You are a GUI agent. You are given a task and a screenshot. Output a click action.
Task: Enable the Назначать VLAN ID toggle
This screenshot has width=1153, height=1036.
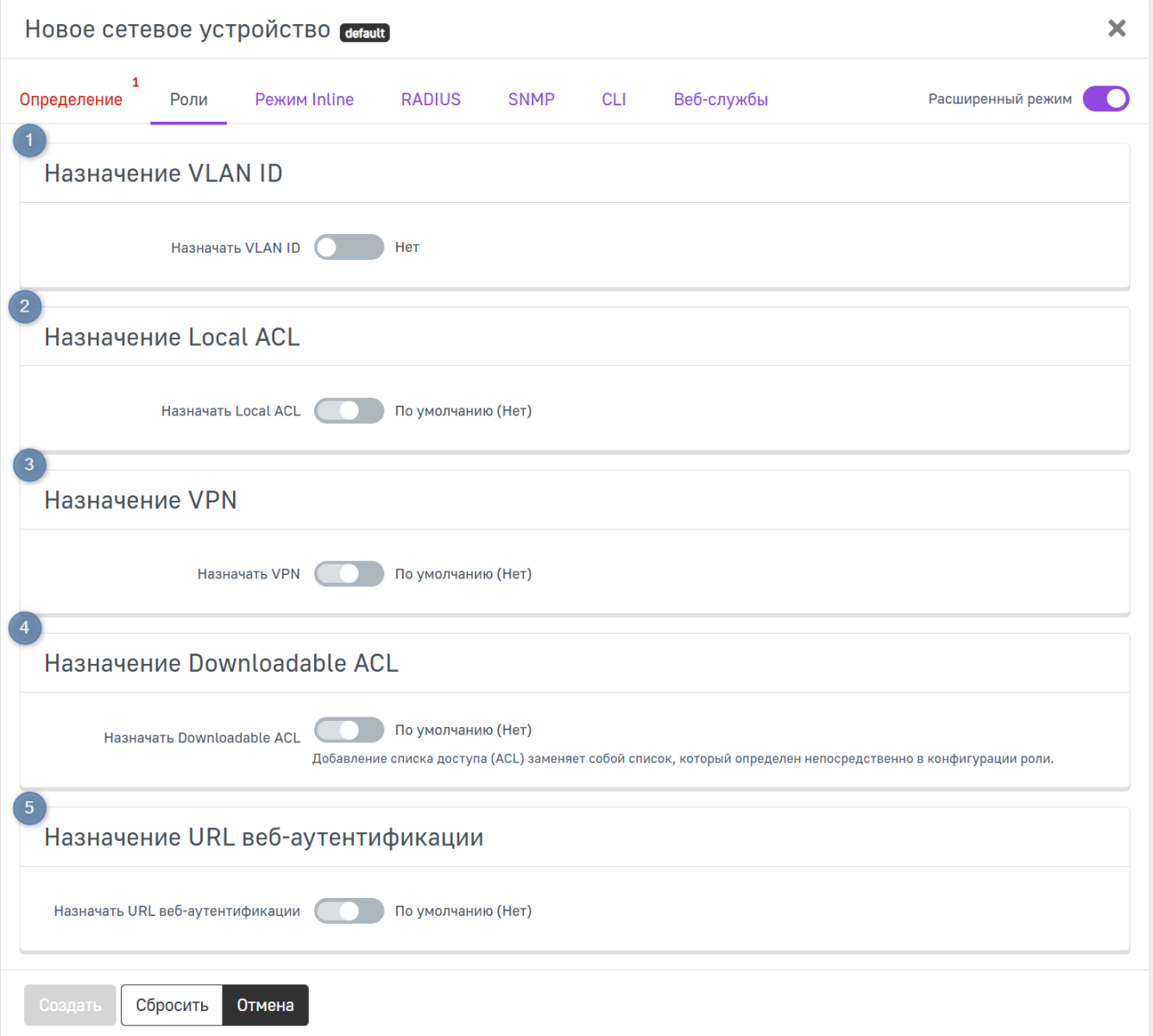coord(349,247)
